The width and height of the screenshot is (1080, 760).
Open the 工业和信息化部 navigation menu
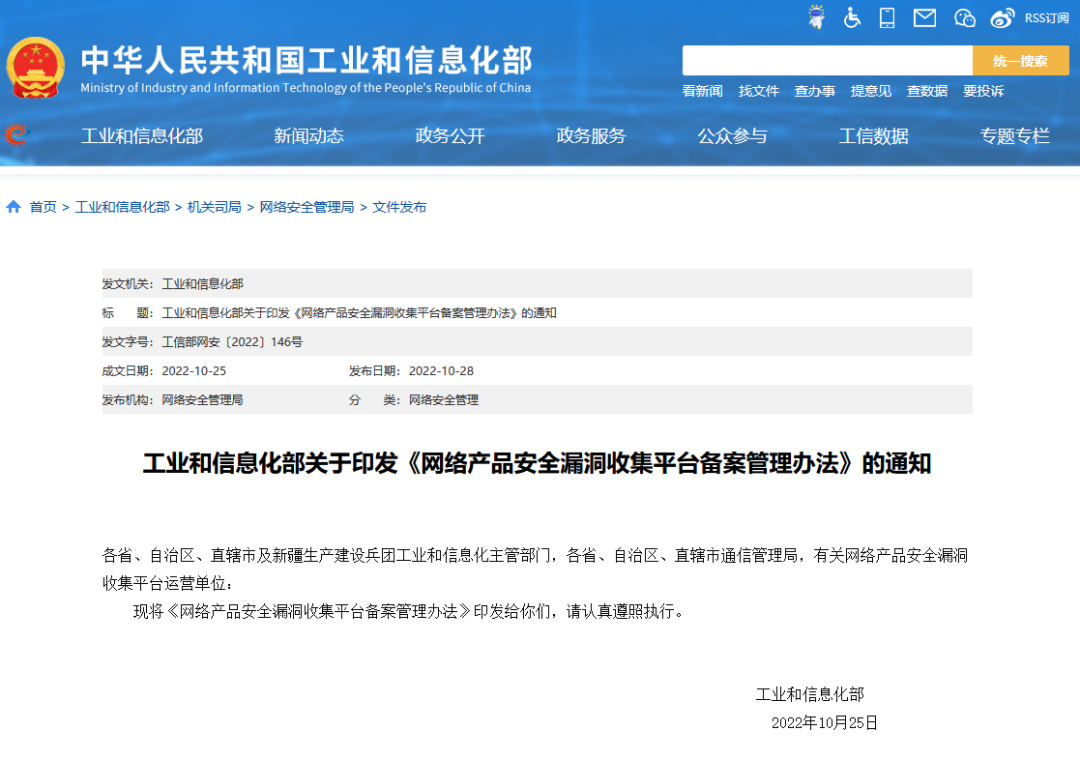coord(142,136)
